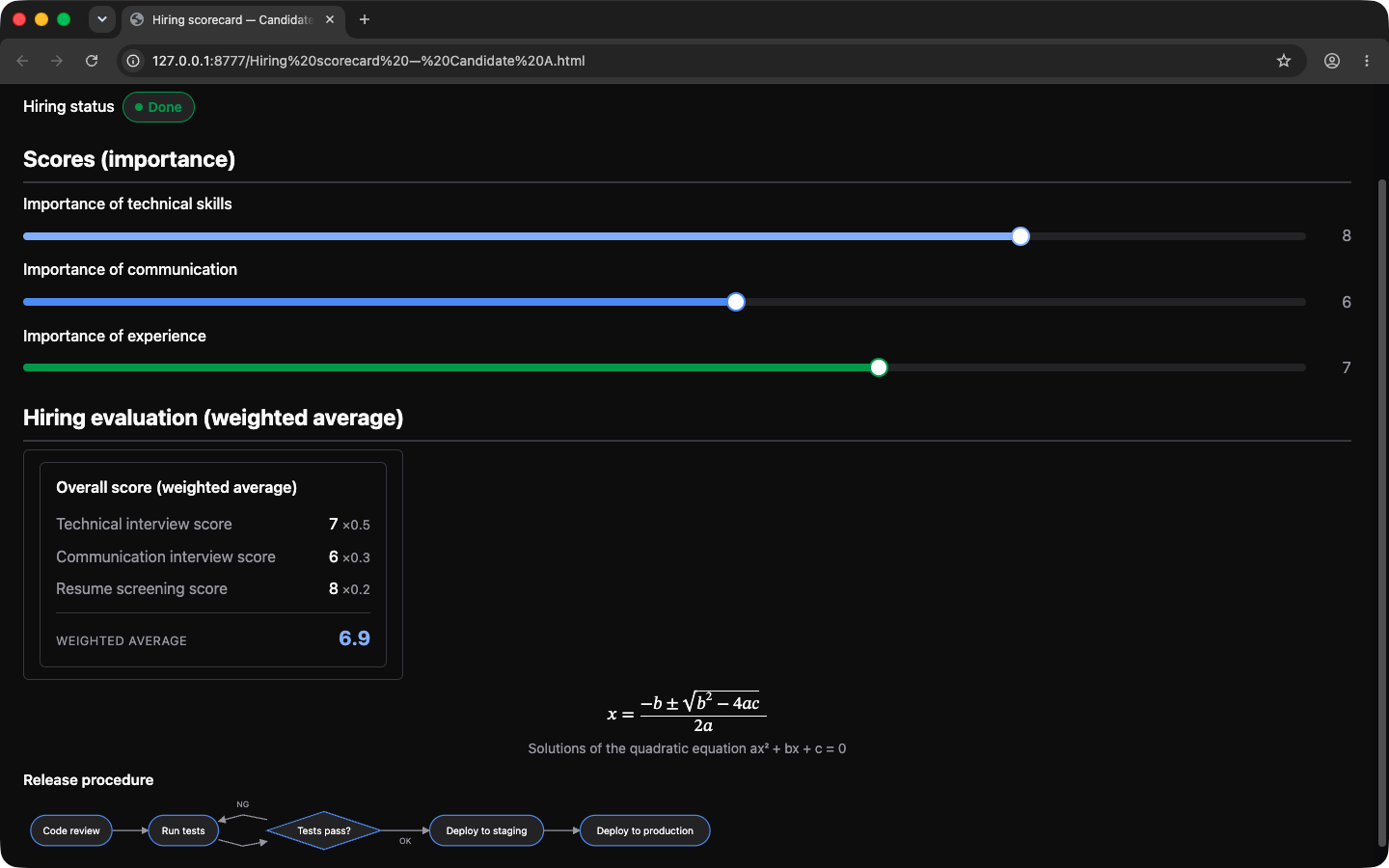Image resolution: width=1389 pixels, height=868 pixels.
Task: Click technical skills value 8
Action: click(x=1347, y=236)
